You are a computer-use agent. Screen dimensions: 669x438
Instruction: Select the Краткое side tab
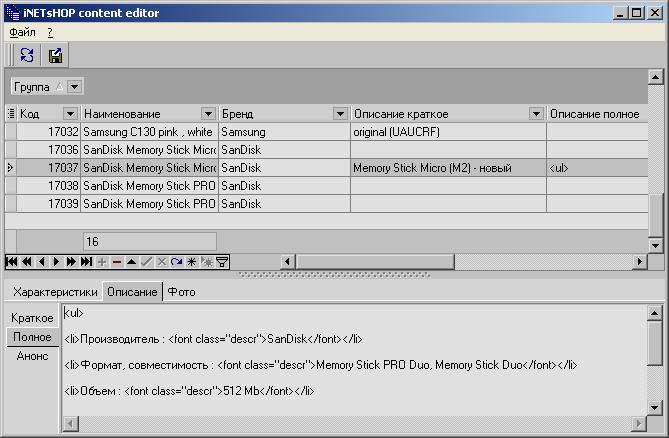(32, 318)
